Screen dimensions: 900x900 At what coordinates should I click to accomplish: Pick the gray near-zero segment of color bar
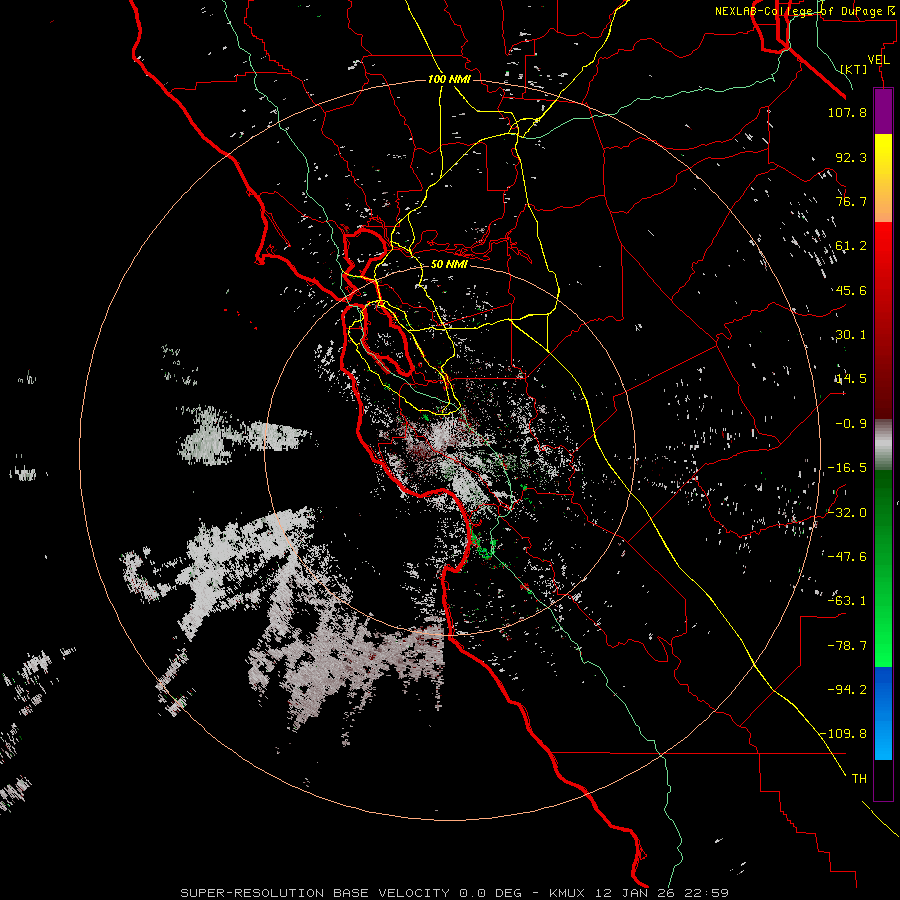(883, 445)
